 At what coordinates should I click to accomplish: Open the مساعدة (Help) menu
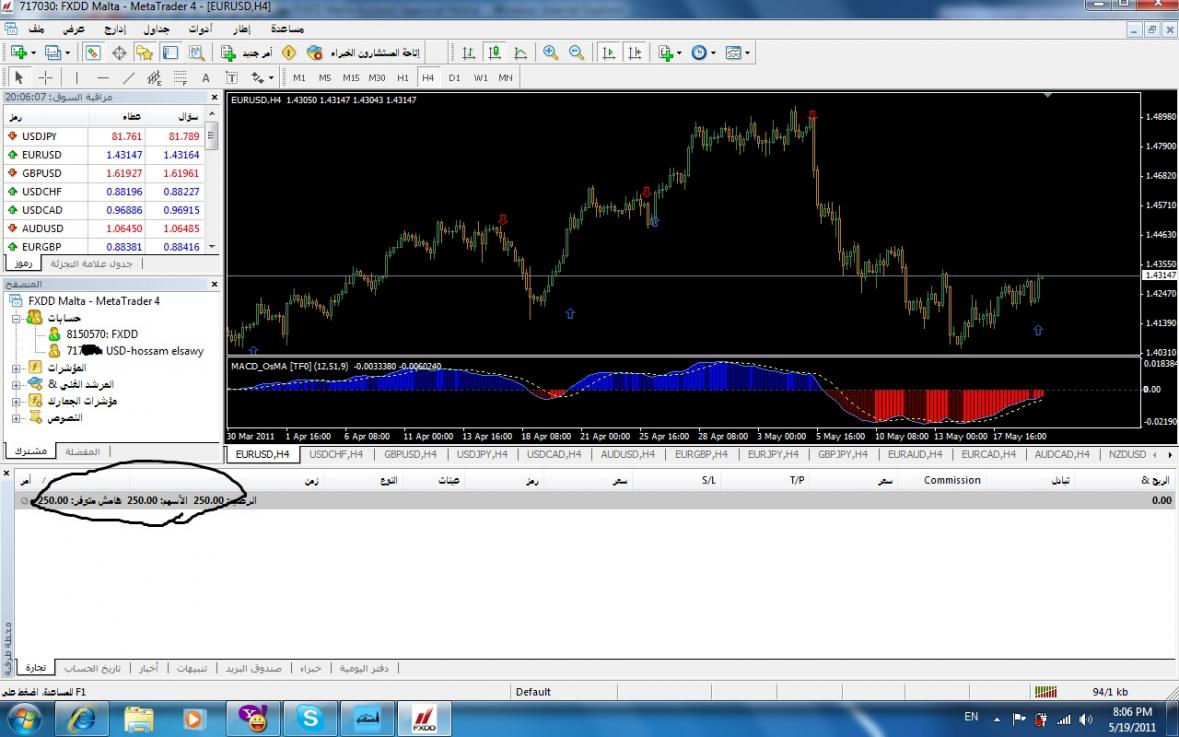coord(287,29)
